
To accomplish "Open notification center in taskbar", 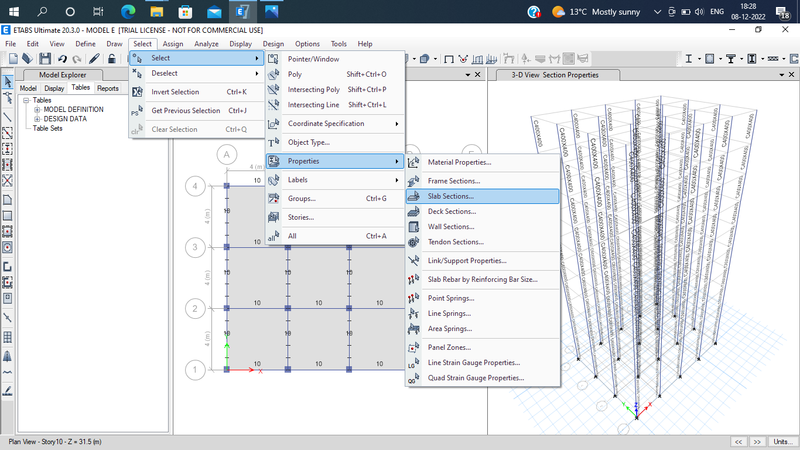I will pos(783,12).
